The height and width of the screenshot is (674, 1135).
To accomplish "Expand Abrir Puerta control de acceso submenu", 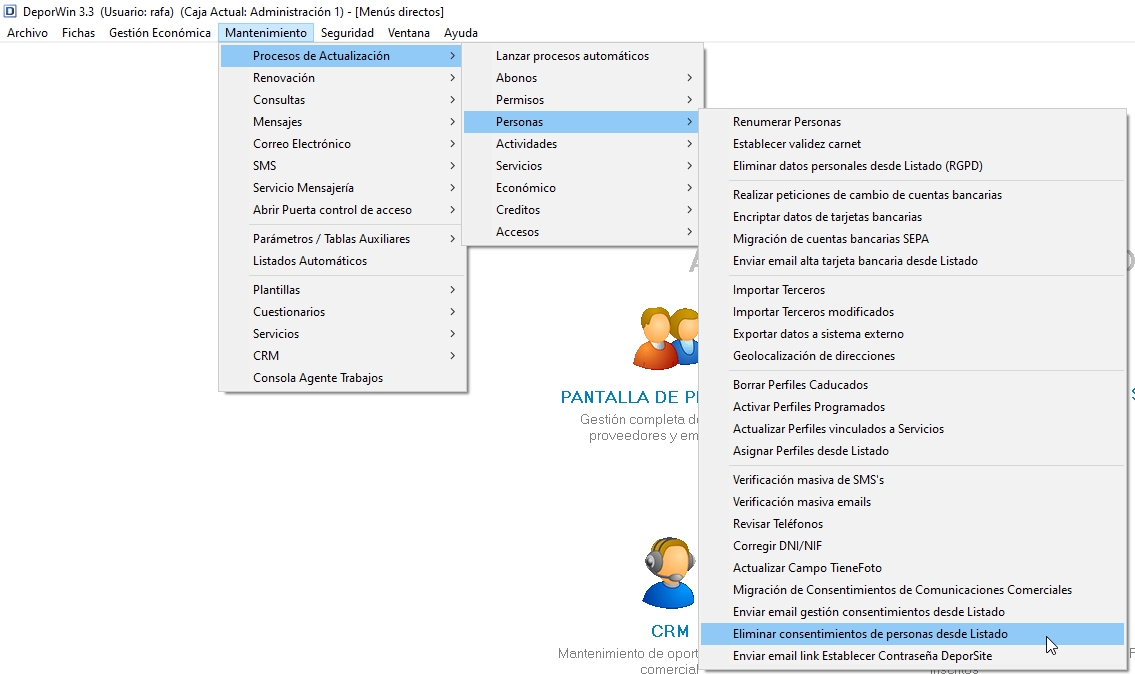I will click(x=343, y=210).
